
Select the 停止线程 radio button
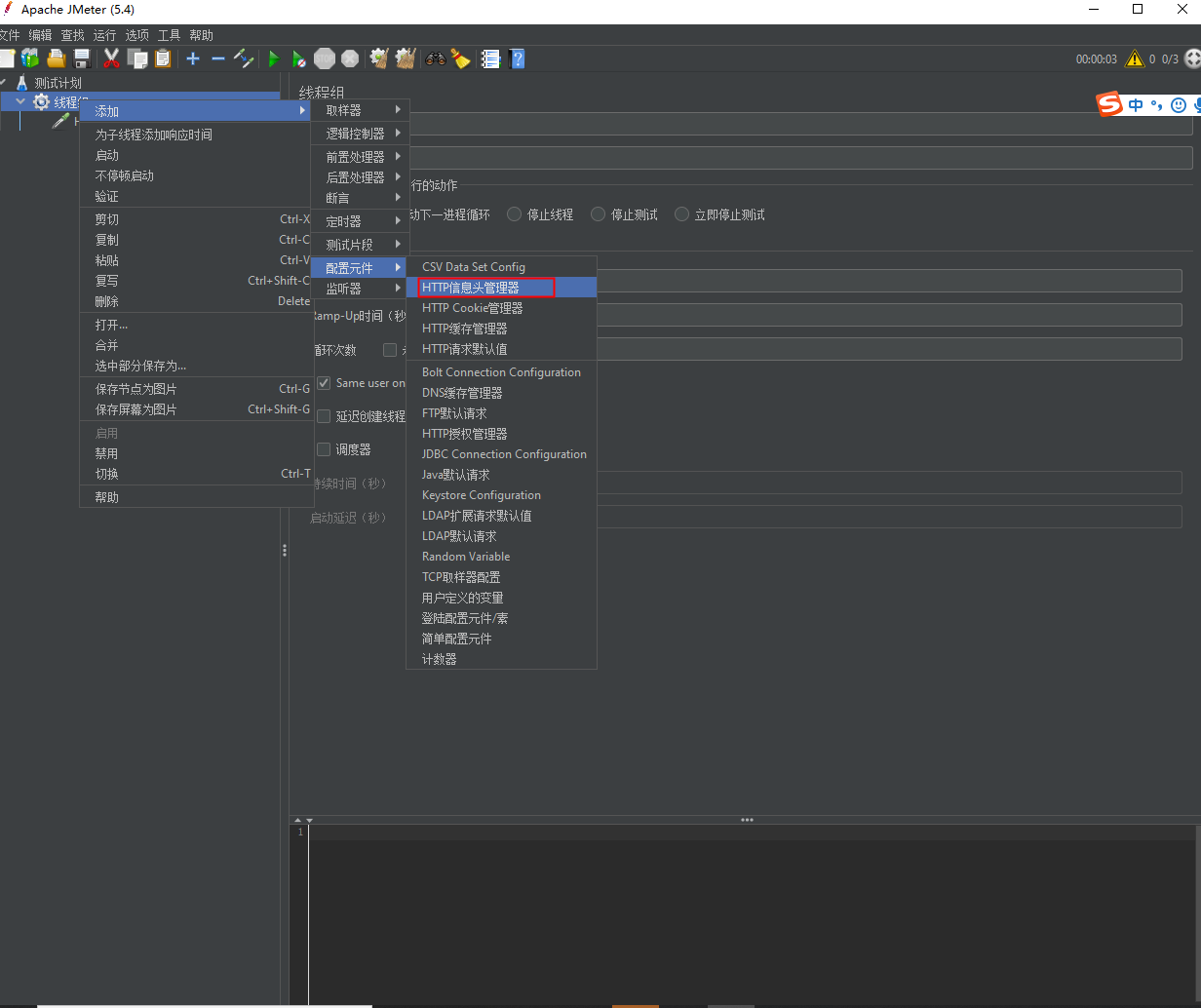tap(515, 214)
